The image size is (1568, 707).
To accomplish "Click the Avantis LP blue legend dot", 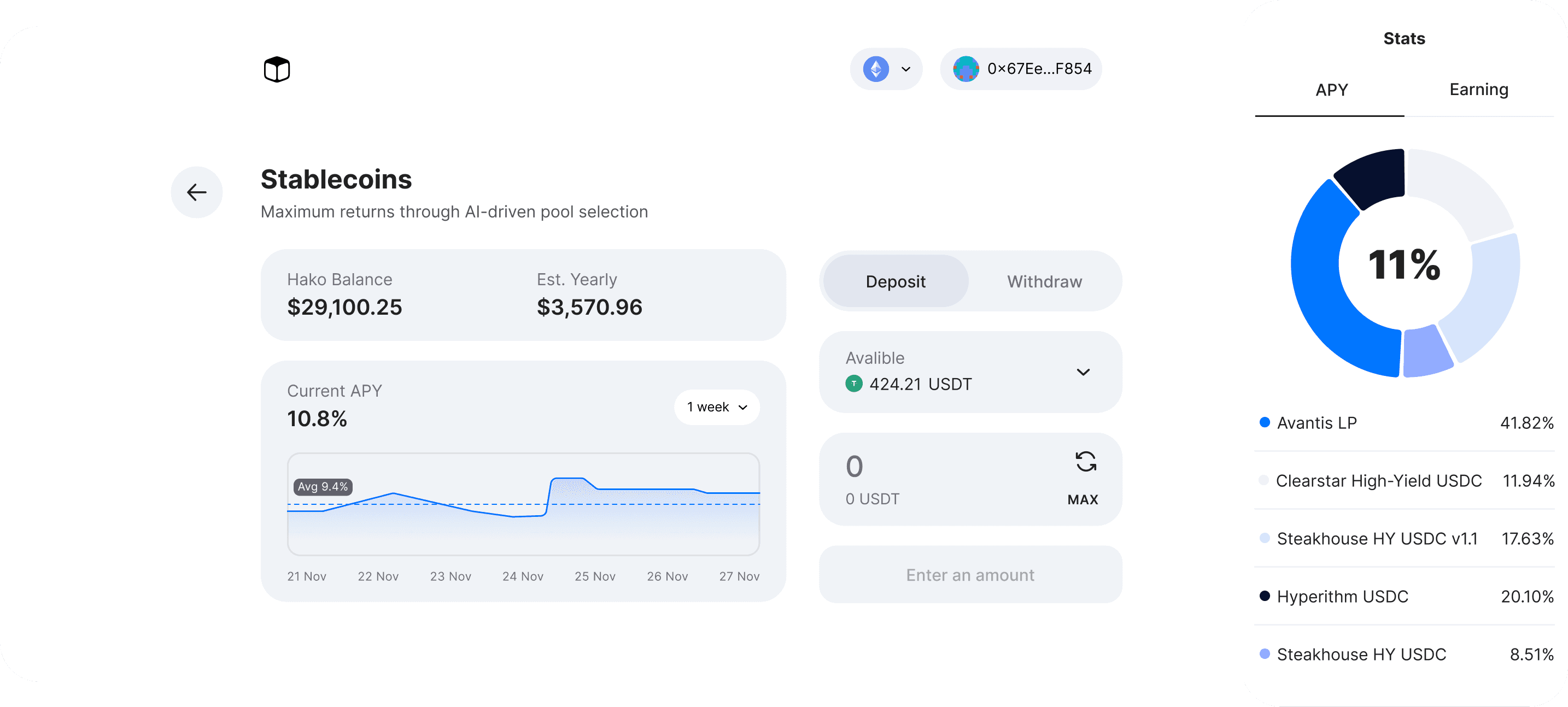I will (1264, 422).
